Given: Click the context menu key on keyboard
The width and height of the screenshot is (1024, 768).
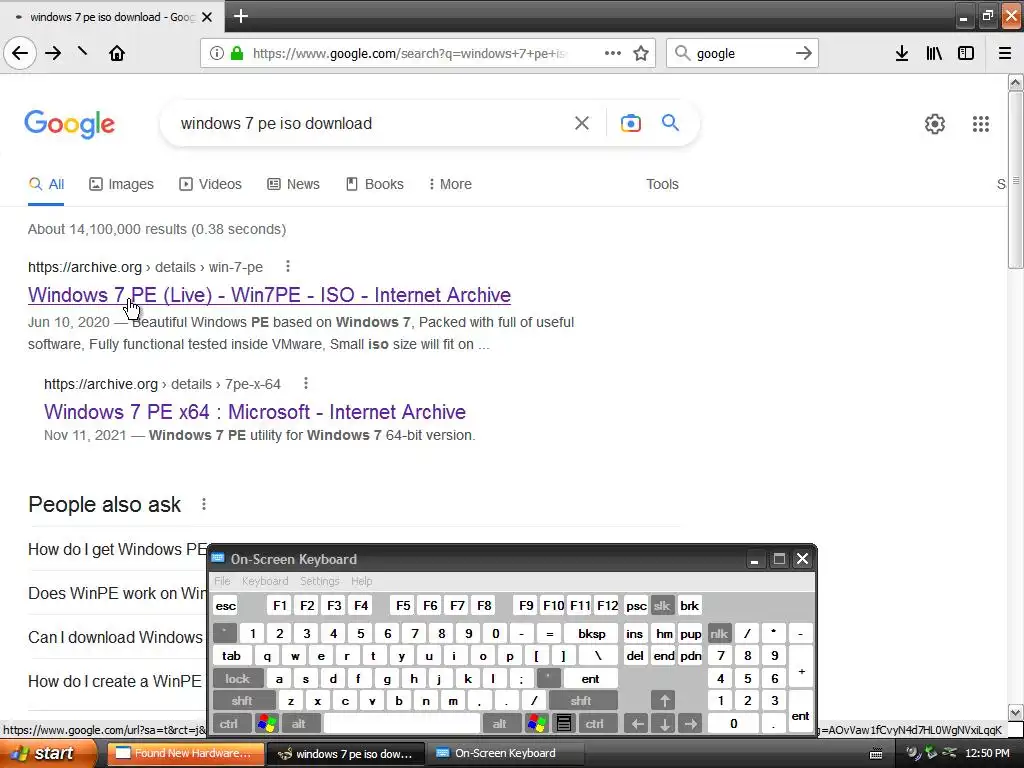Looking at the screenshot, I should (x=564, y=724).
